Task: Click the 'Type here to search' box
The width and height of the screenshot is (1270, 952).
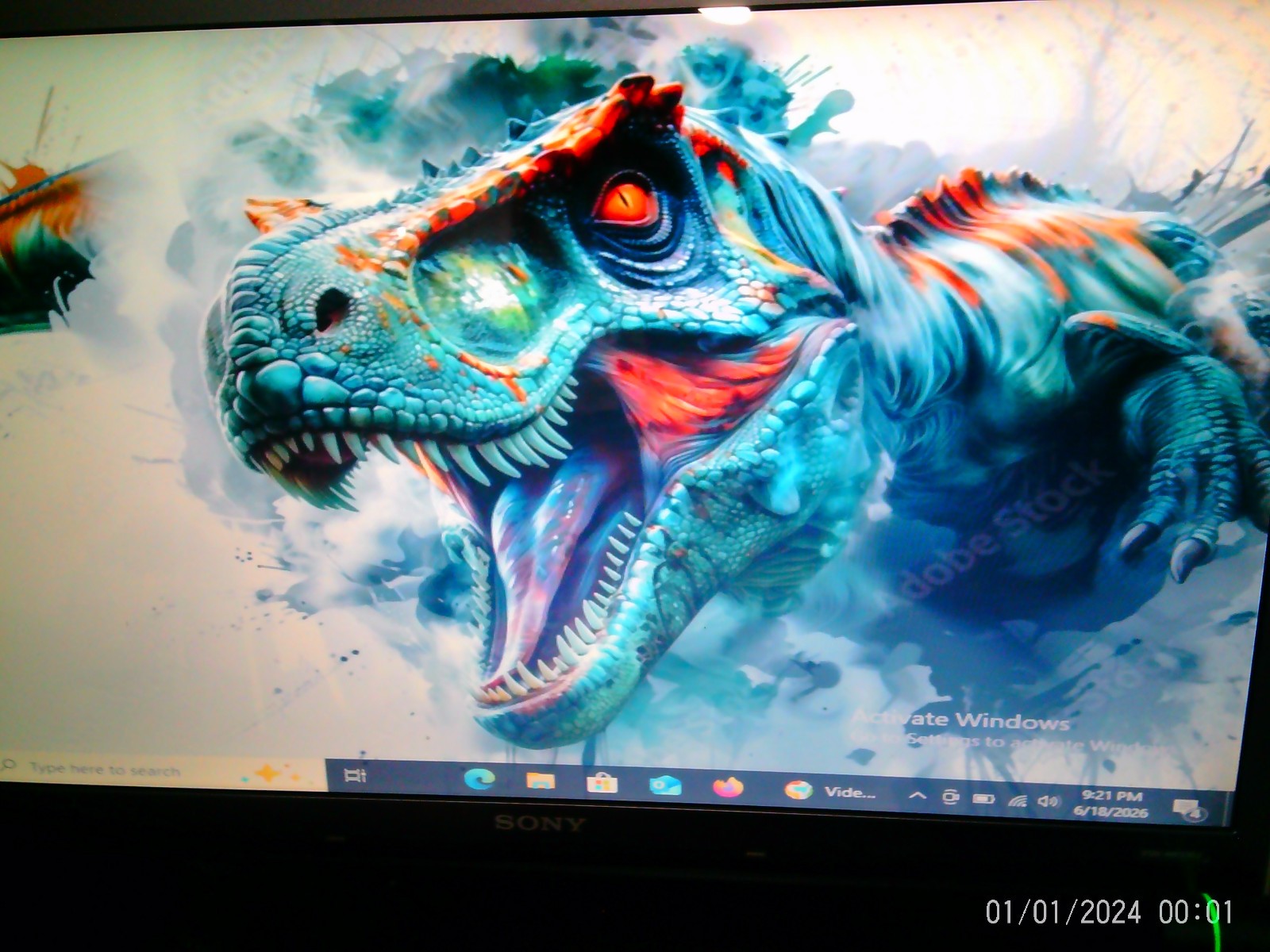Action: point(162,771)
